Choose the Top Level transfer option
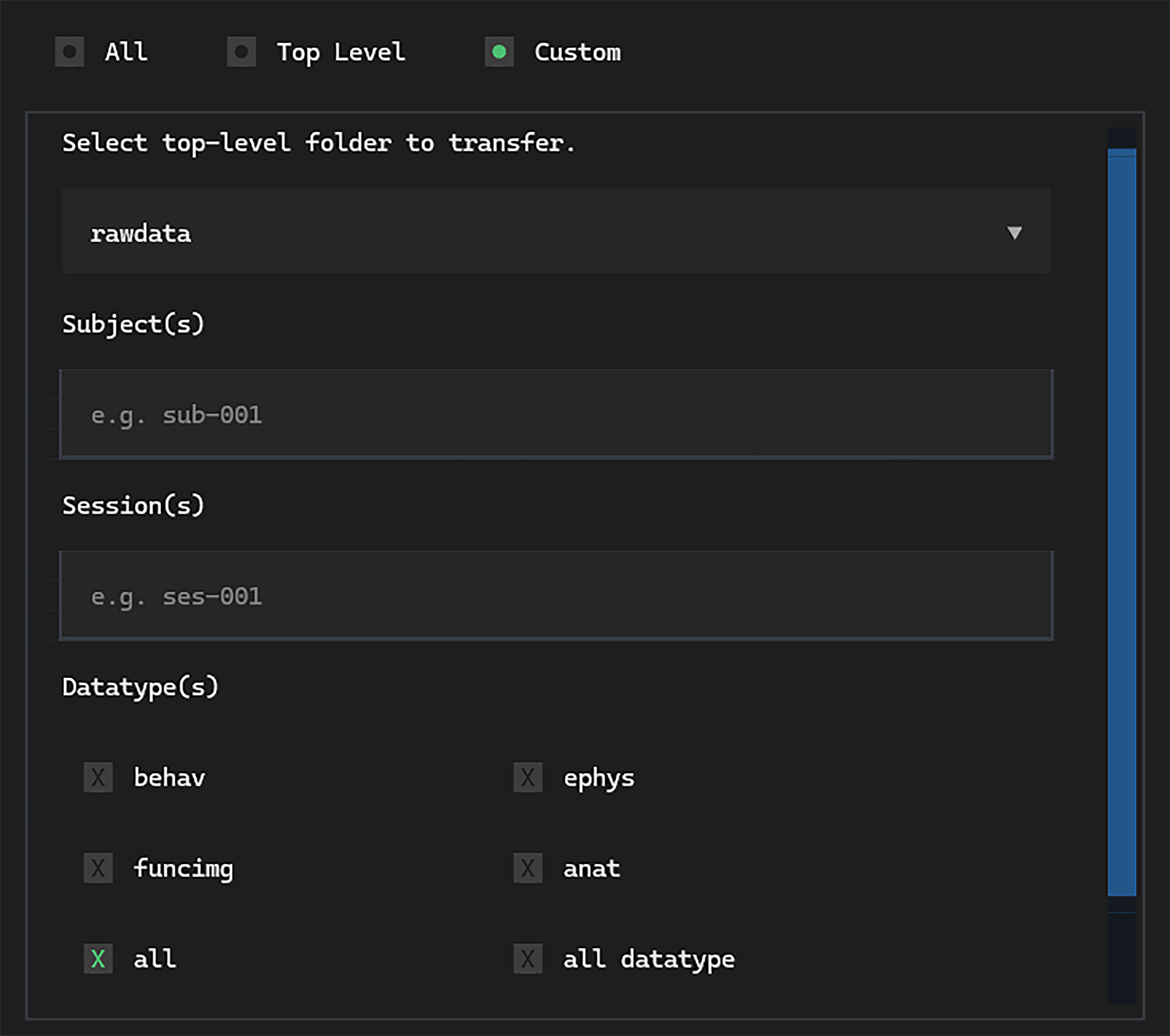 [x=241, y=52]
